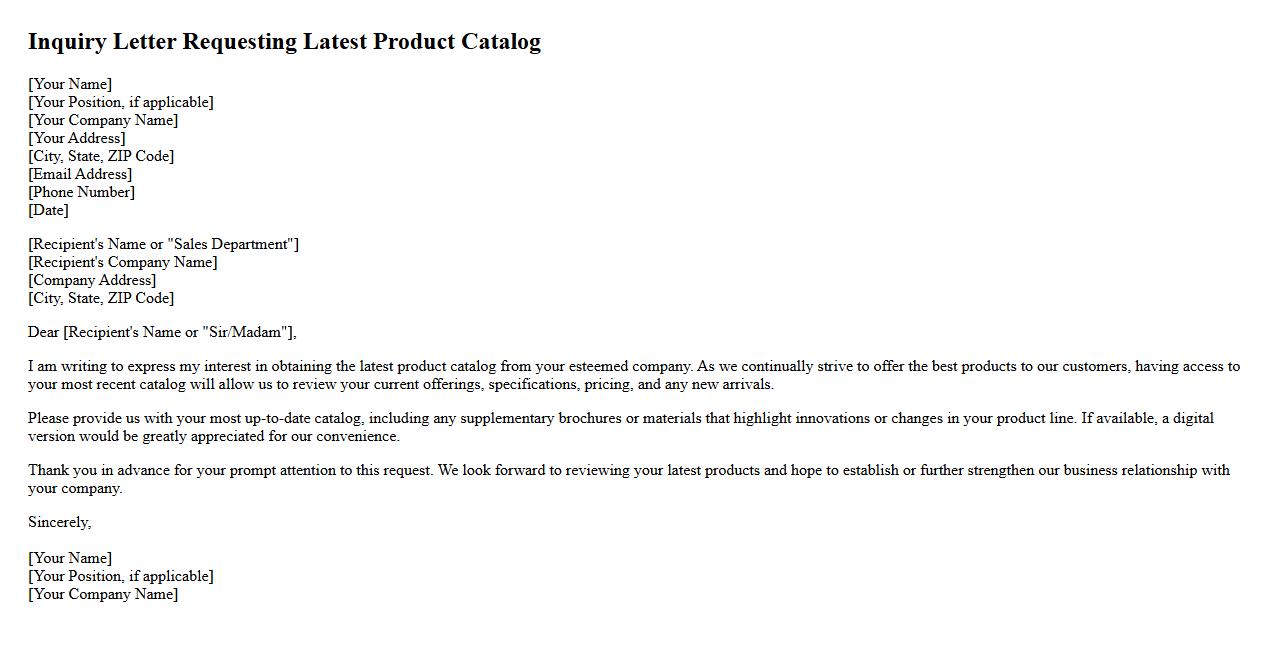The height and width of the screenshot is (650, 1278).
Task: Click the '[Date]' placeholder
Action: [x=48, y=210]
